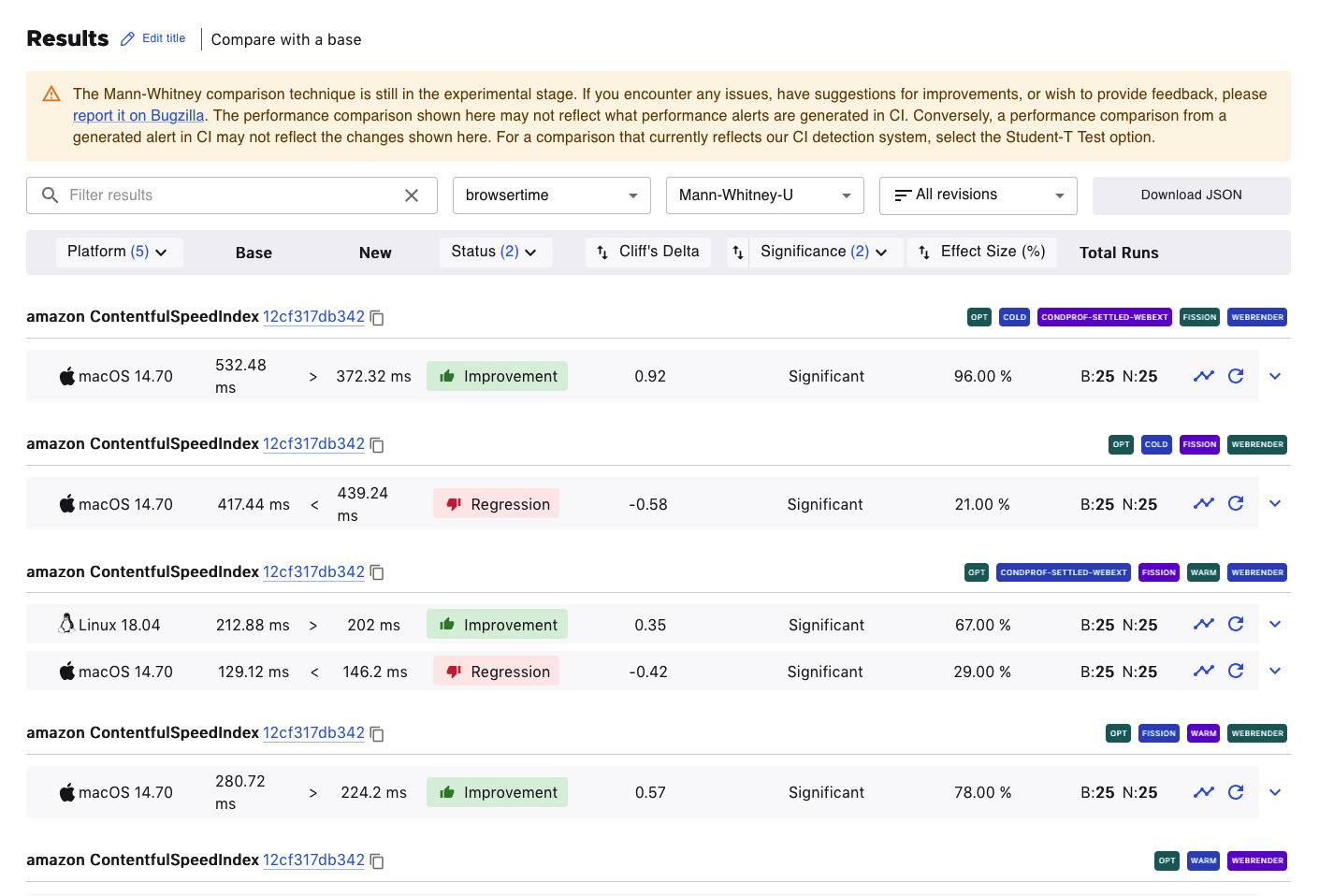Click the retrigger icon for the 372.32 ms row

[x=1236, y=376]
